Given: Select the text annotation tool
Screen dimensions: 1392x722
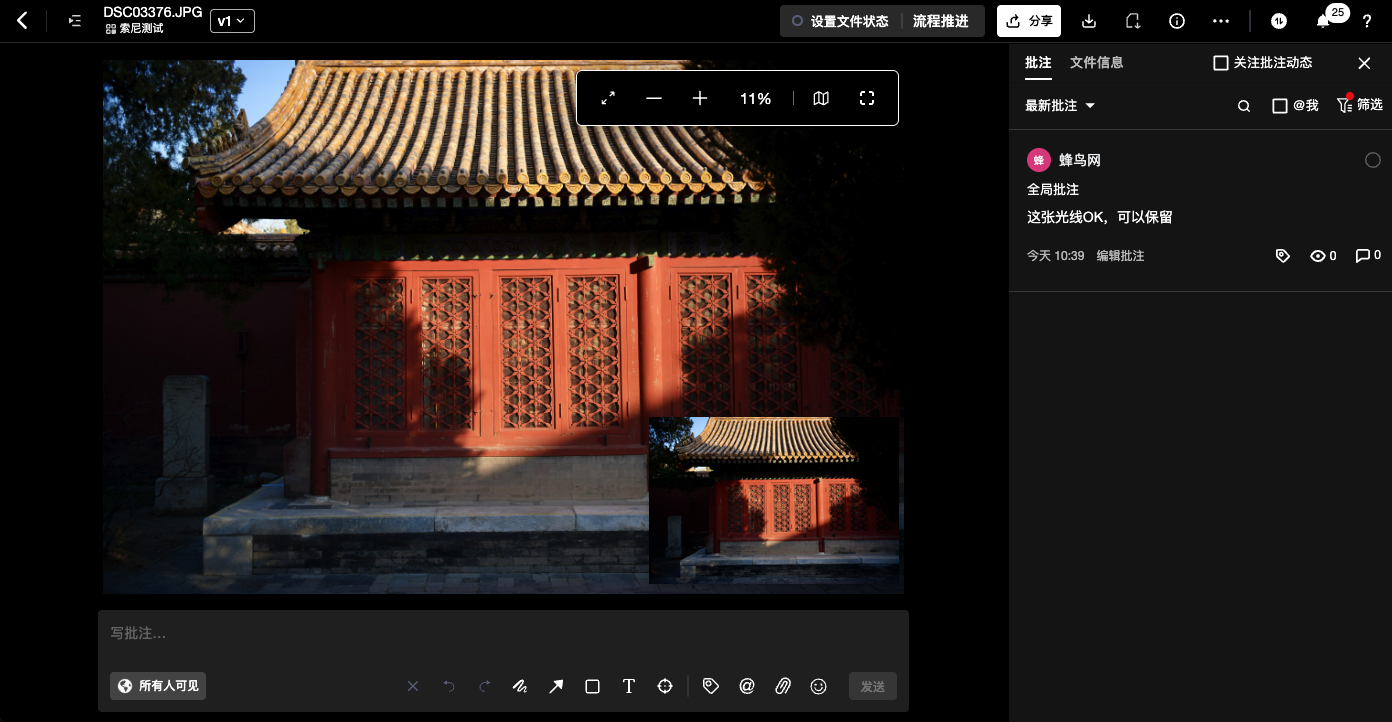Looking at the screenshot, I should [628, 686].
